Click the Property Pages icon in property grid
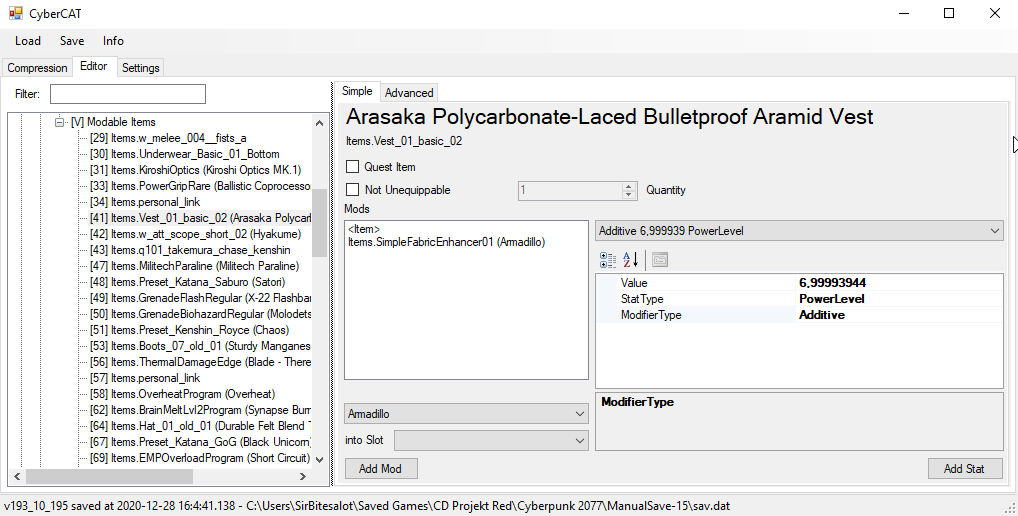The image size is (1018, 516). [x=660, y=260]
